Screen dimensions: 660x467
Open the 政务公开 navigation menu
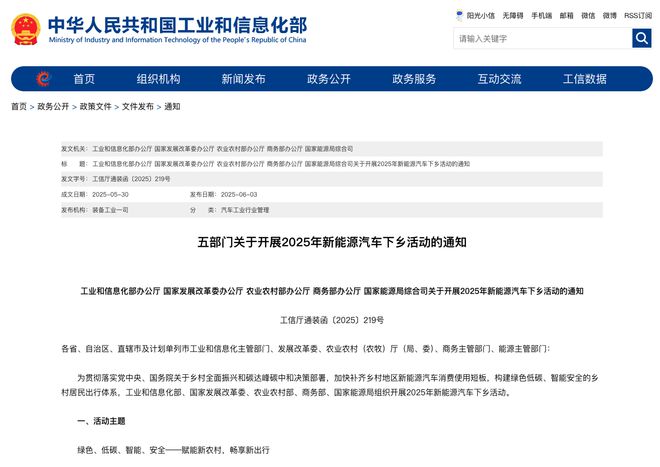tap(329, 79)
